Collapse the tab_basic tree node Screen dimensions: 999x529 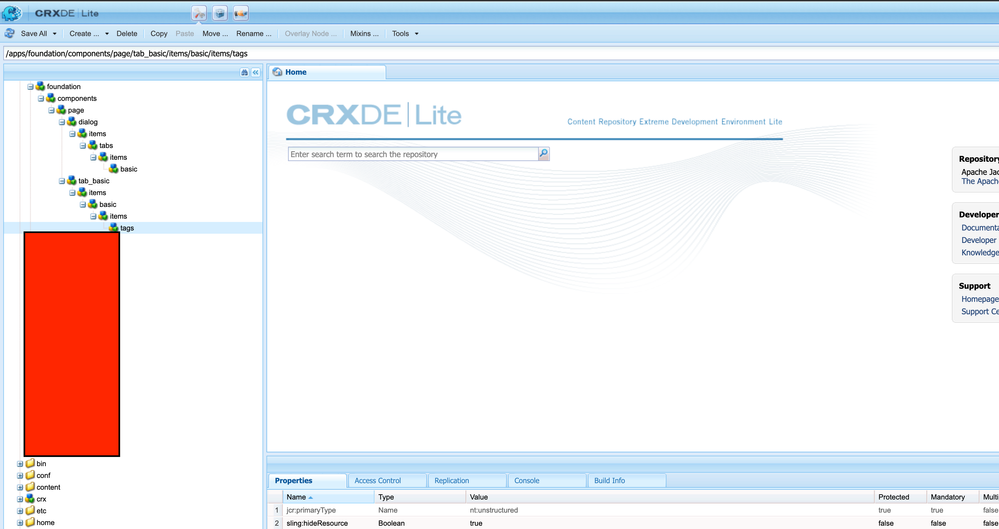point(61,181)
